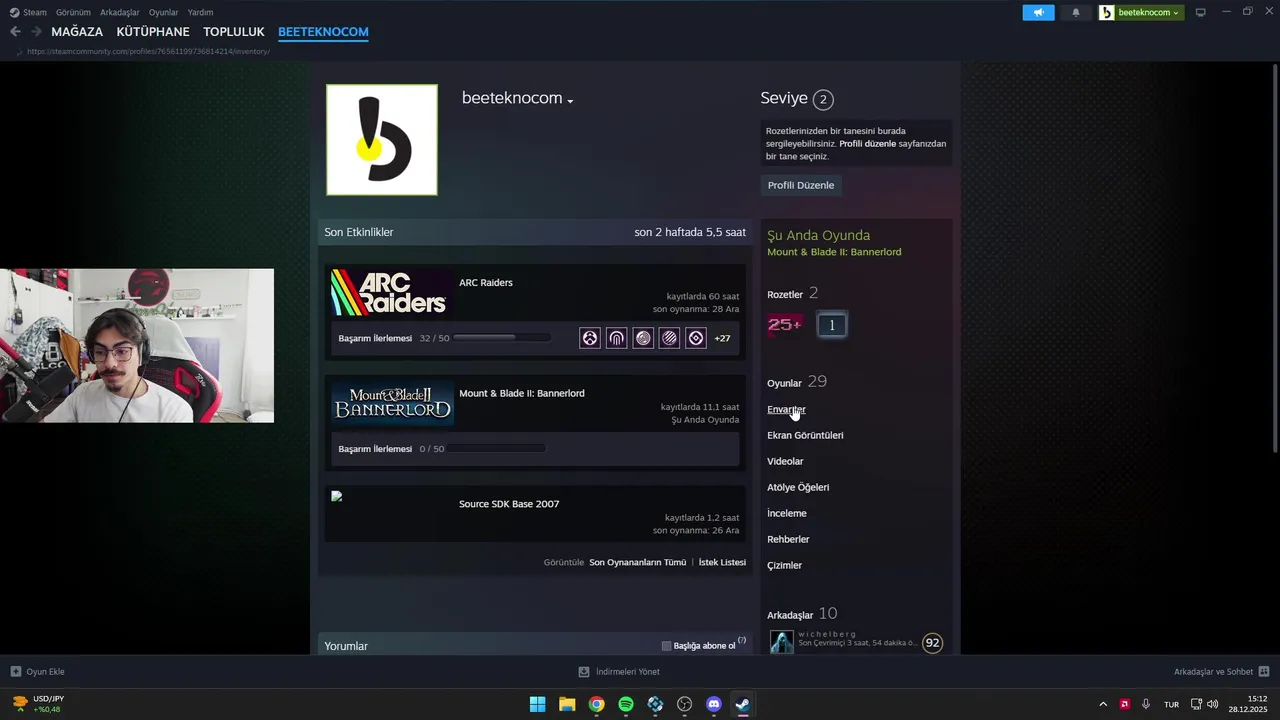Click the Profili Düzenle button
Image resolution: width=1280 pixels, height=720 pixels.
pyautogui.click(x=801, y=185)
